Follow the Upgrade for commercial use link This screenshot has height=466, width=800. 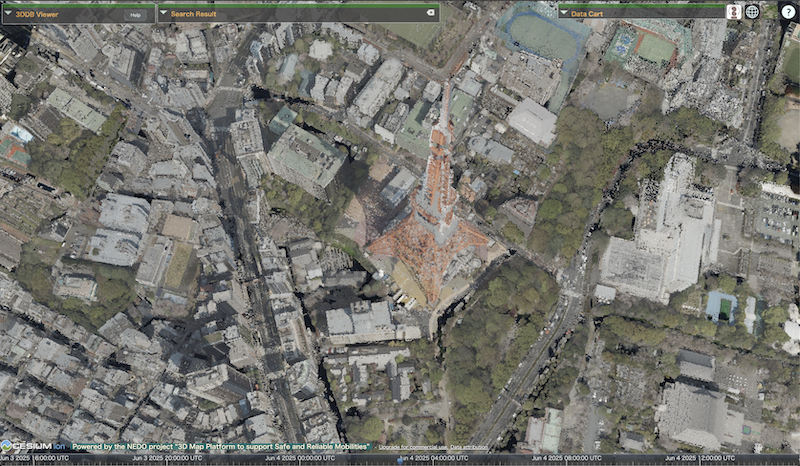(413, 448)
